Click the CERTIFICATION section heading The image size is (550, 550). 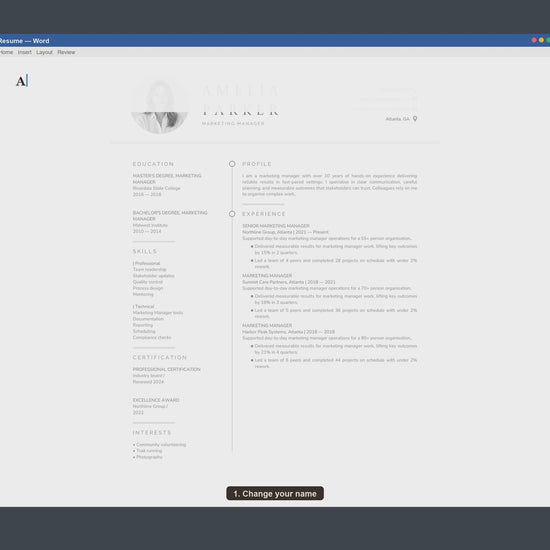point(160,357)
